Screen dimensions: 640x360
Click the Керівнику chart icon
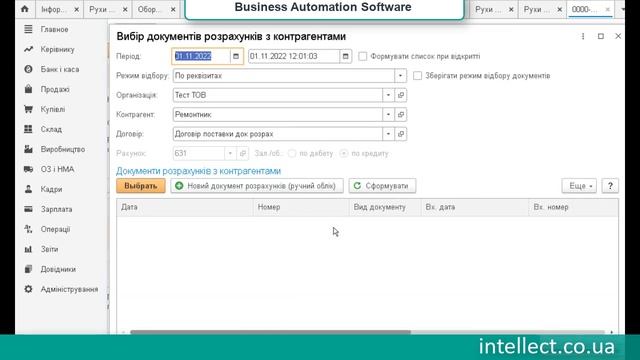(28, 49)
